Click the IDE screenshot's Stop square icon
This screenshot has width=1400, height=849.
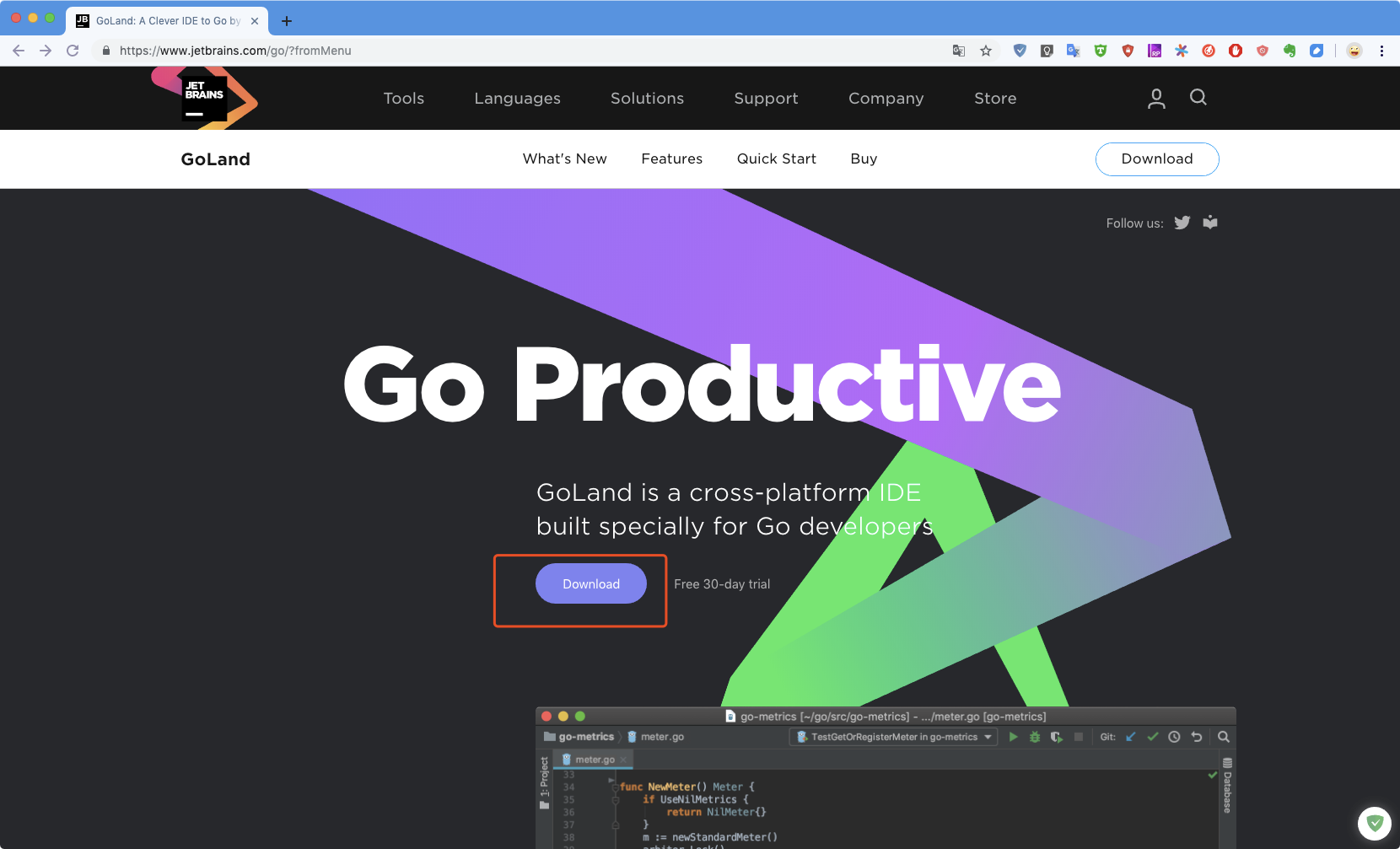pyautogui.click(x=1078, y=737)
